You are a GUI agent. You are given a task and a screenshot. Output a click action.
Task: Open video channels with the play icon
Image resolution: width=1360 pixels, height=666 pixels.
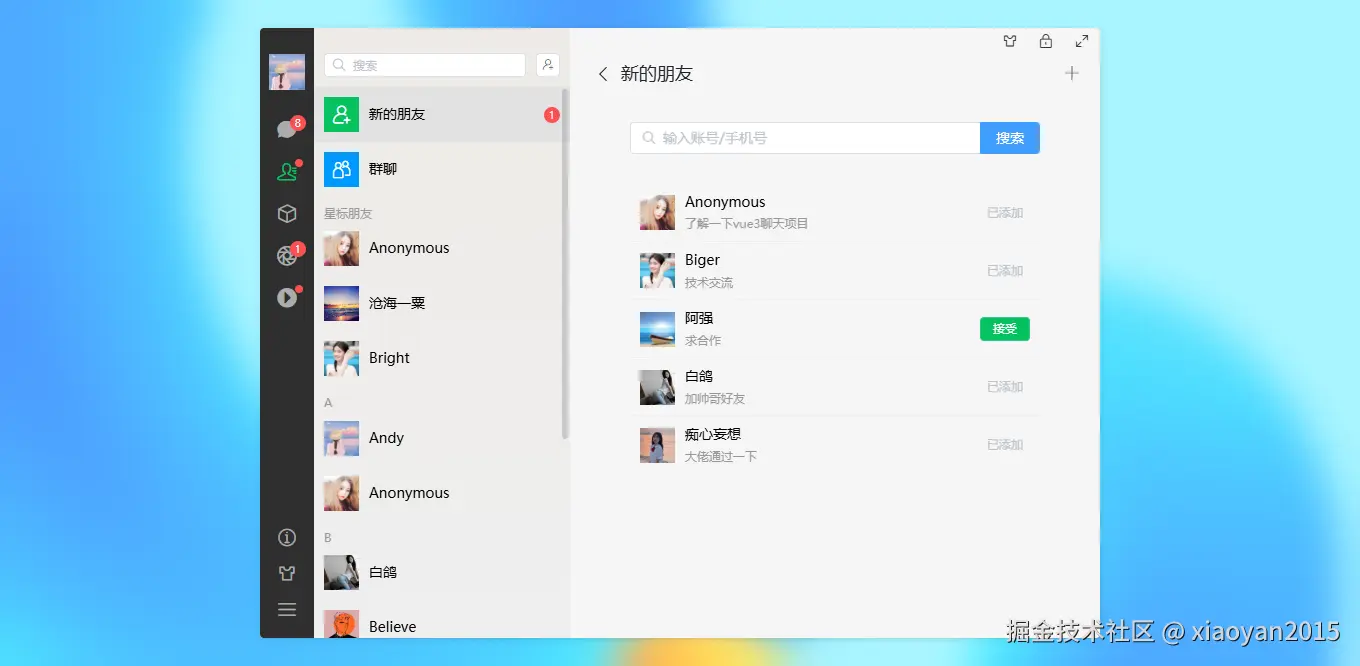pos(287,297)
